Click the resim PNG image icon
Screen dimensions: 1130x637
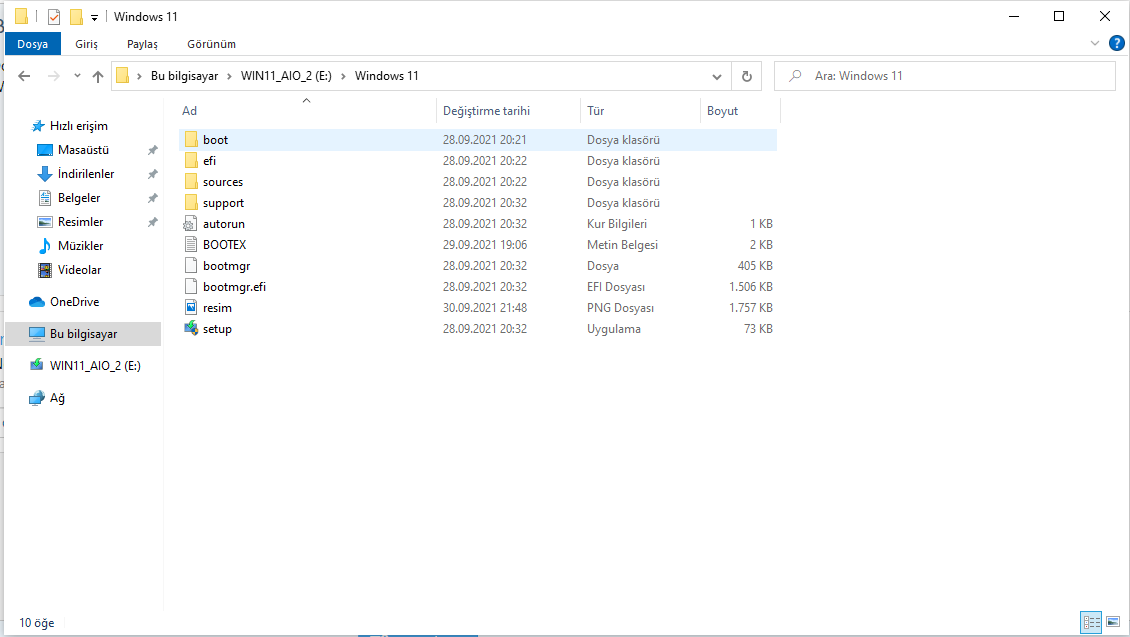191,308
